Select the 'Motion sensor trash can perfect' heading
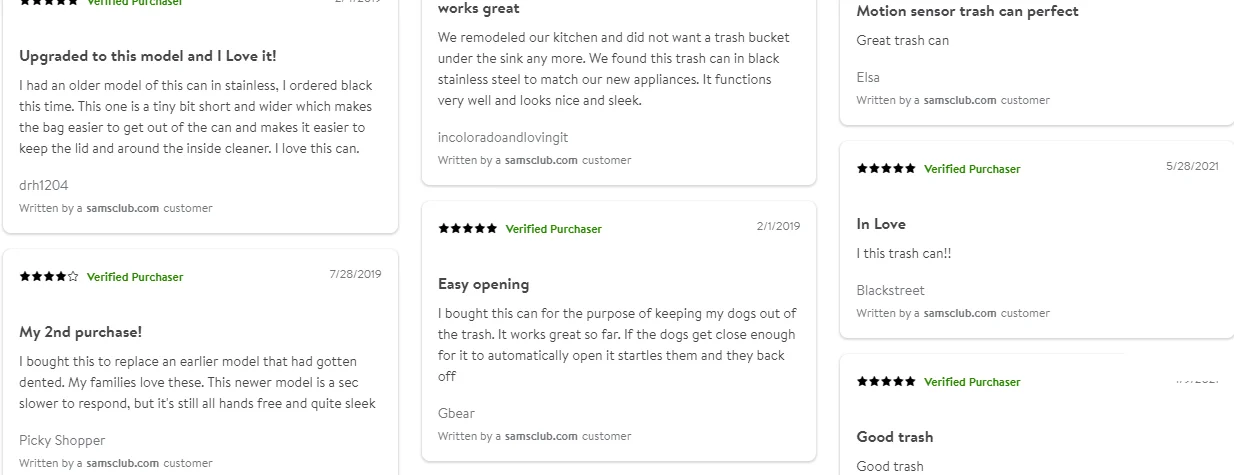 (x=967, y=11)
